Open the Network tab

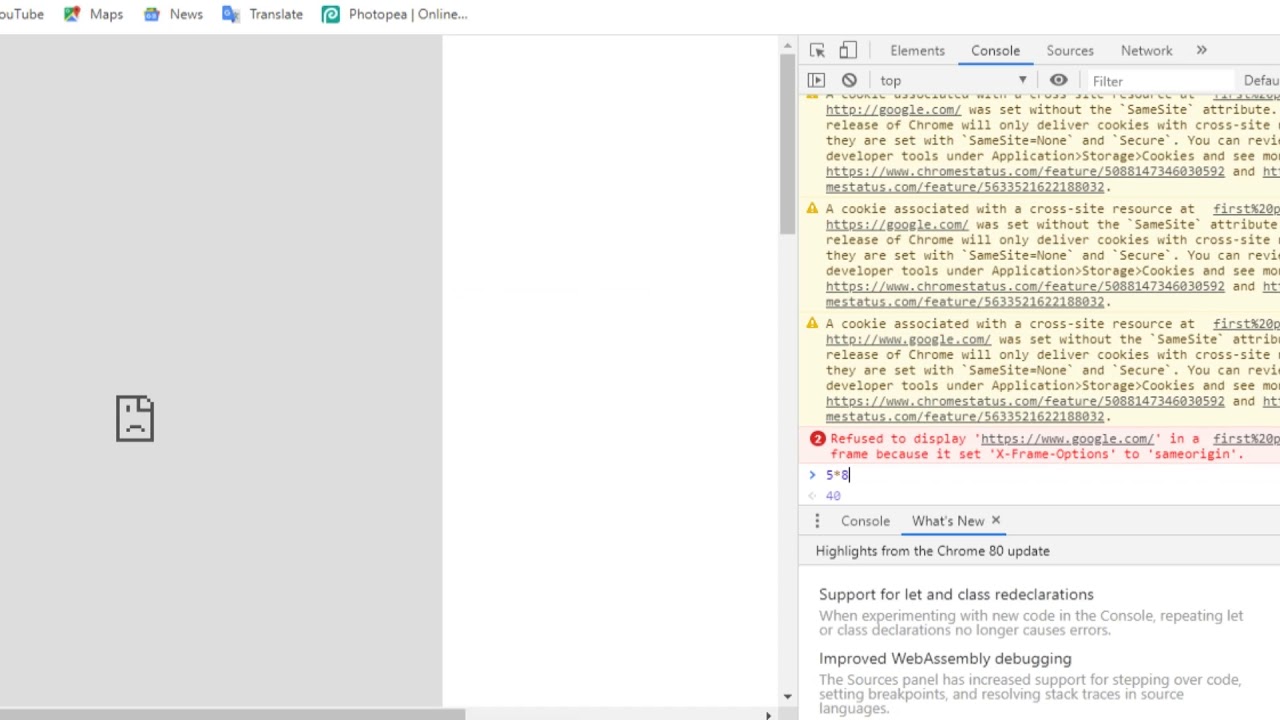[1146, 50]
